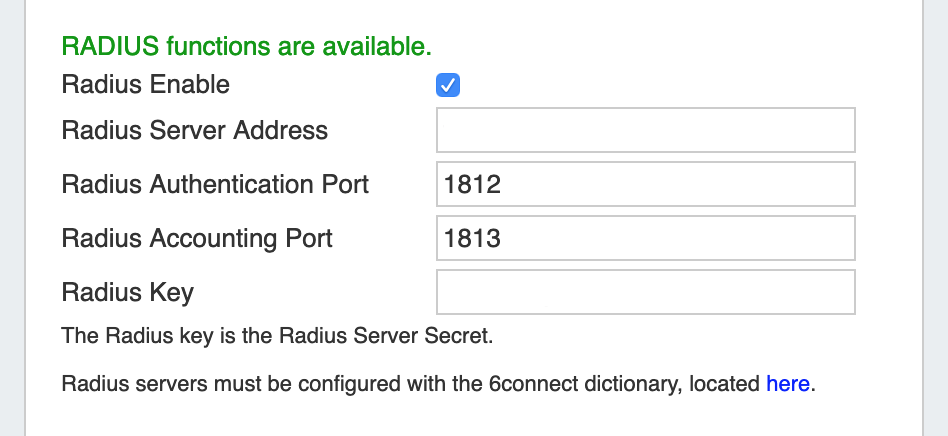Click the green "RADIUS functions are available." message
This screenshot has height=436, width=948.
pos(247,46)
